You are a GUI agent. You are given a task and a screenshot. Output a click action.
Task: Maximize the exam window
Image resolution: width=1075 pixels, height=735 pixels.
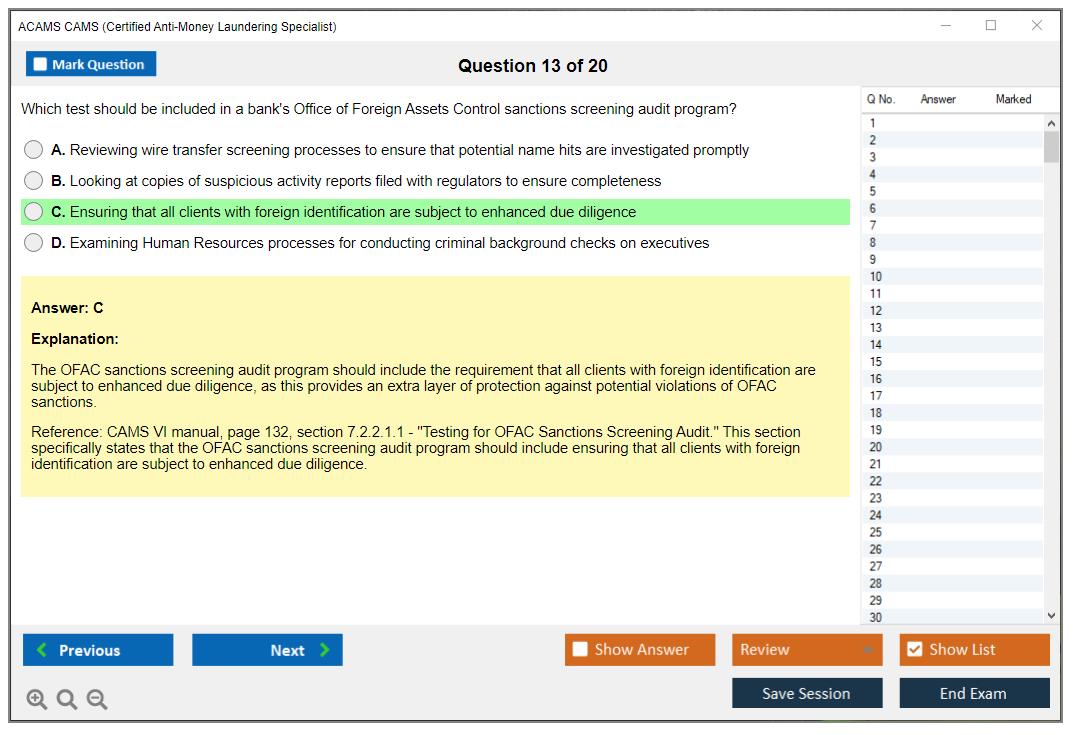pos(991,26)
